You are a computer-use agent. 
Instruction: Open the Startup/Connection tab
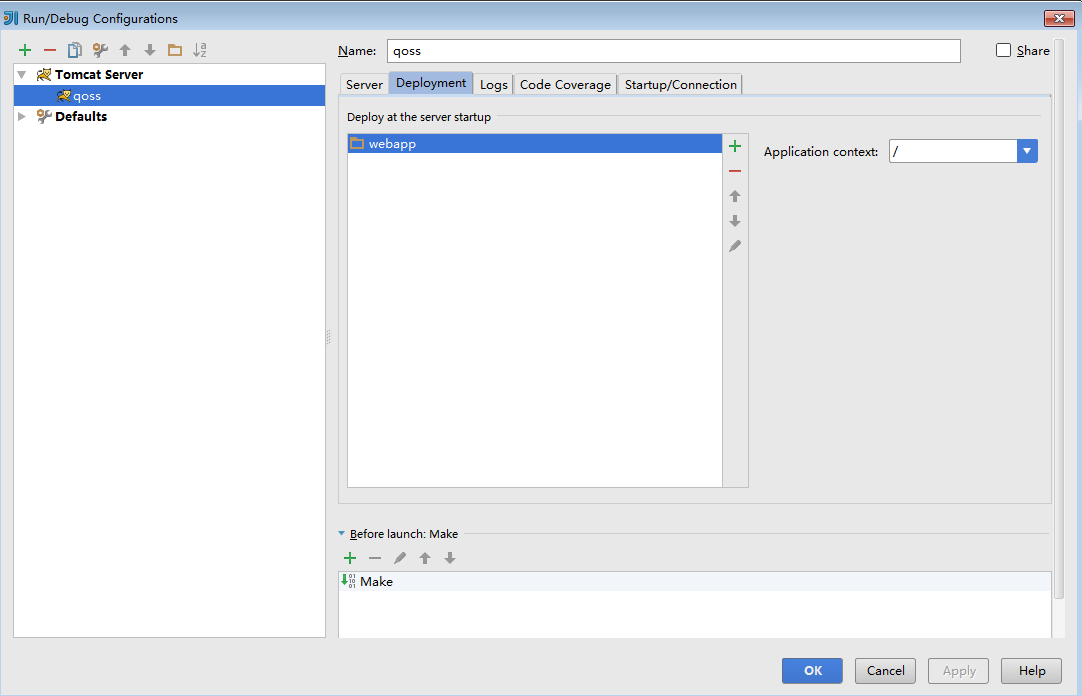coord(680,84)
